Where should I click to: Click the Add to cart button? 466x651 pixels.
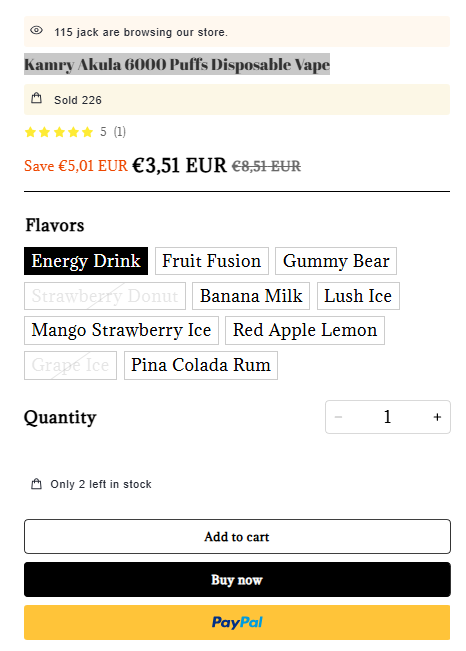[237, 536]
